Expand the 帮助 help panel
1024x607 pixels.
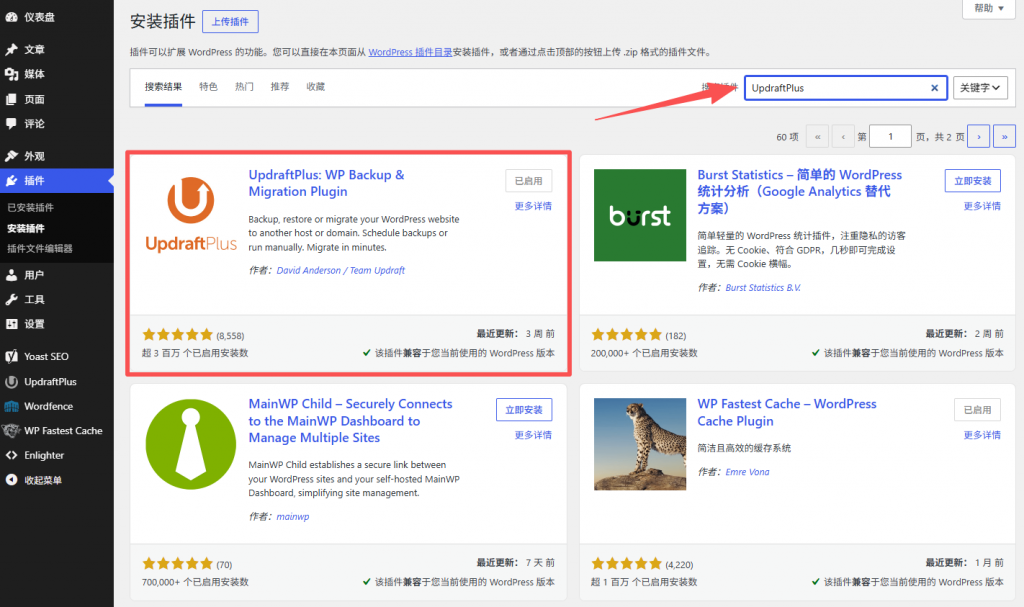[989, 8]
